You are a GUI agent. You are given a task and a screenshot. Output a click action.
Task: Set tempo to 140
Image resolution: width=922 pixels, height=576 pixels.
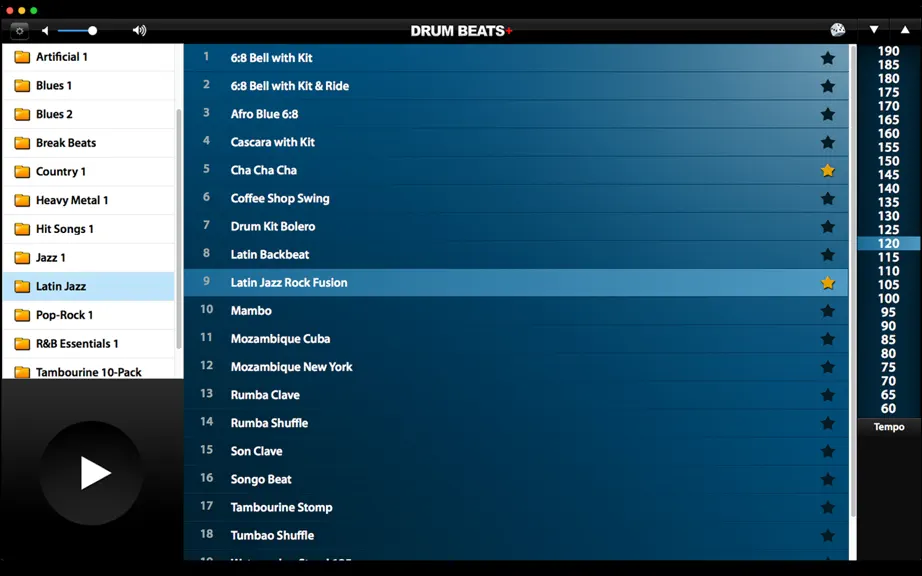point(888,189)
